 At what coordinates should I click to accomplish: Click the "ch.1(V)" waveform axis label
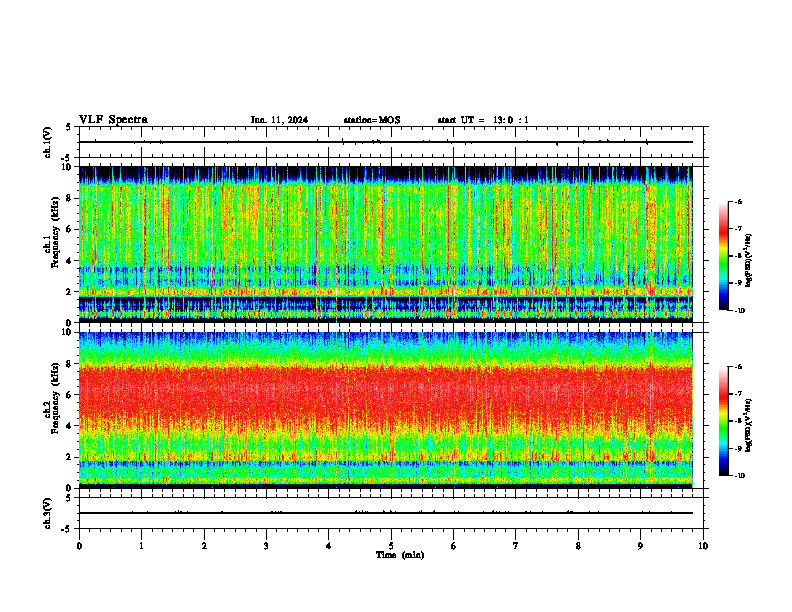[47, 142]
